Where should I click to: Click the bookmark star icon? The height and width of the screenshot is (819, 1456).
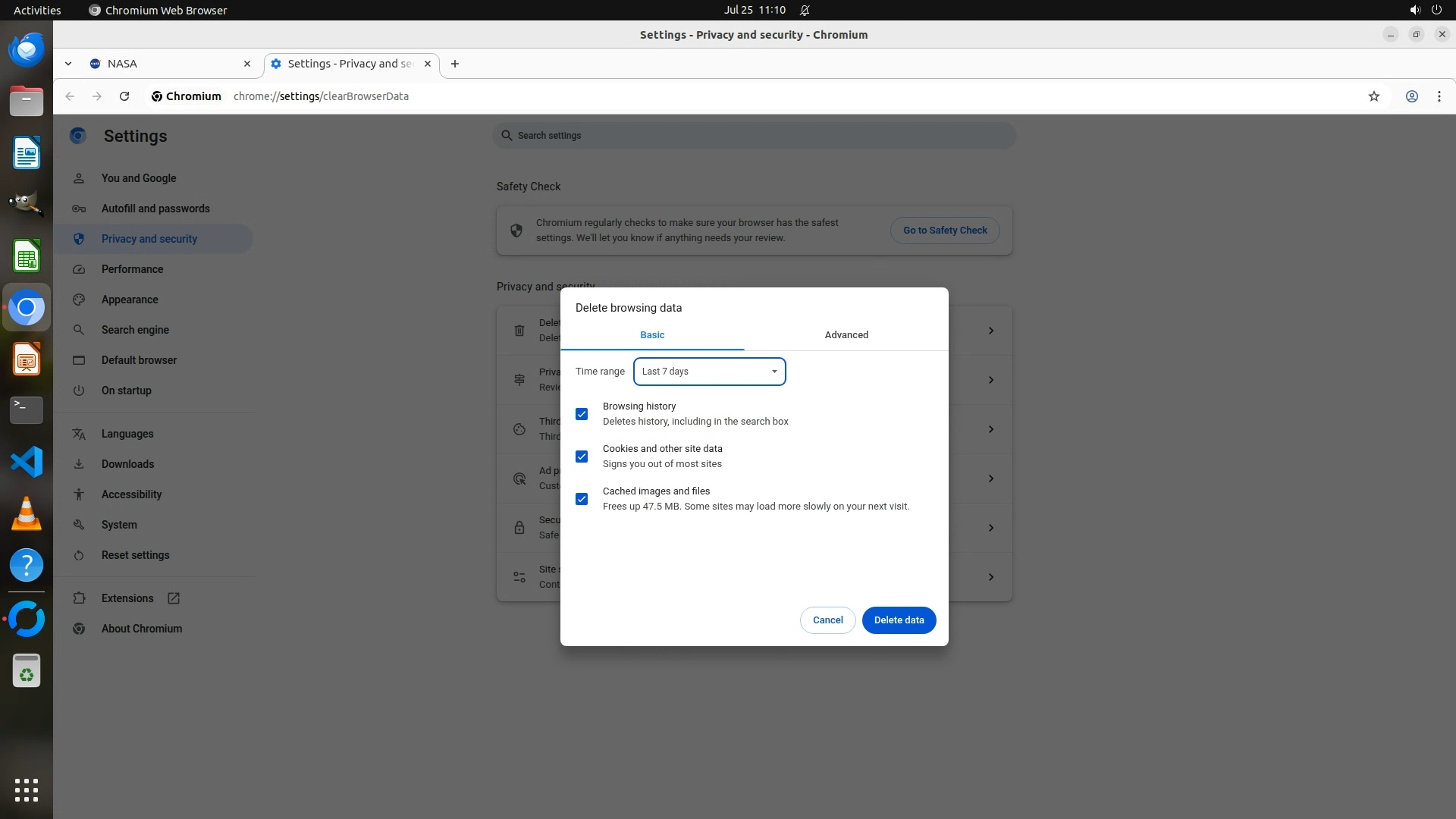[1373, 96]
